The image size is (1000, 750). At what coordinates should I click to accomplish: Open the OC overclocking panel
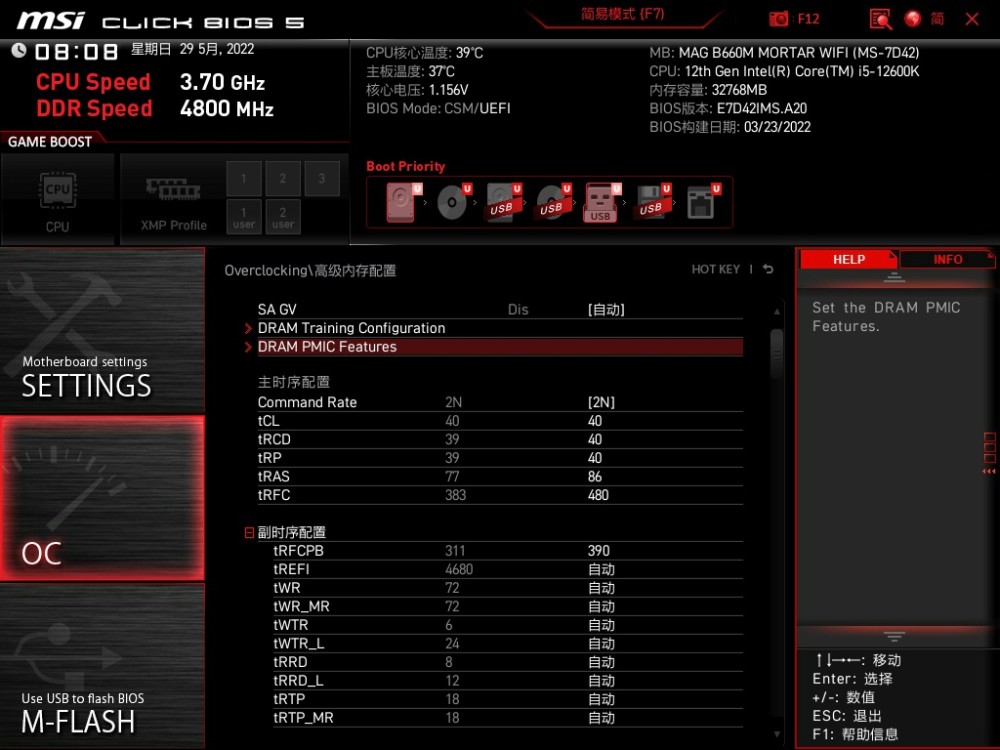coord(102,498)
